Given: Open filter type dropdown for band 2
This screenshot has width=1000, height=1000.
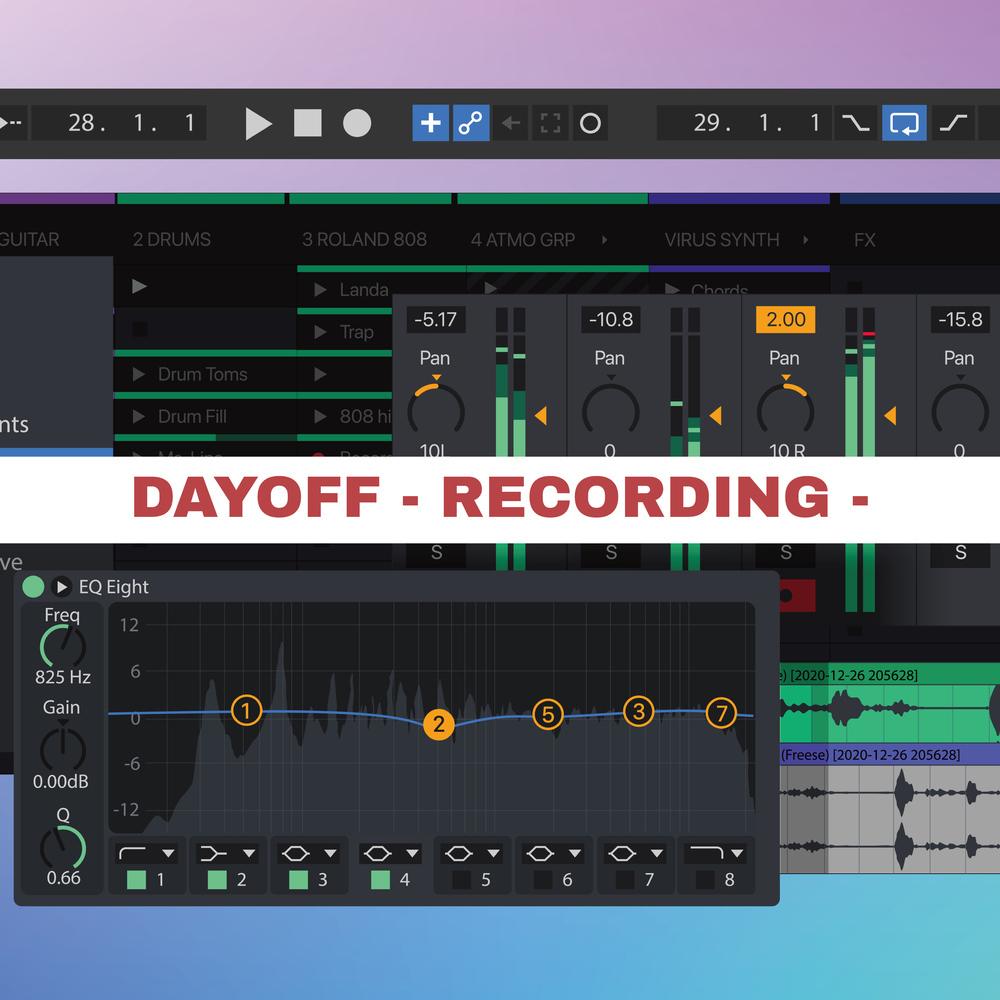Looking at the screenshot, I should 249,854.
